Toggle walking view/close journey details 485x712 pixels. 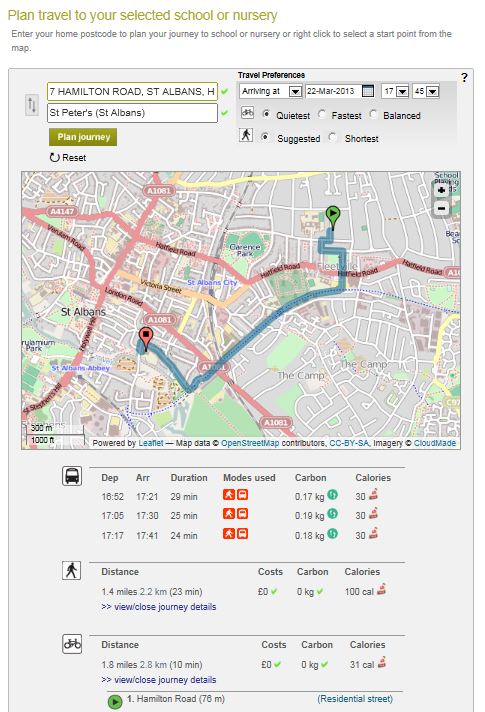coord(159,607)
